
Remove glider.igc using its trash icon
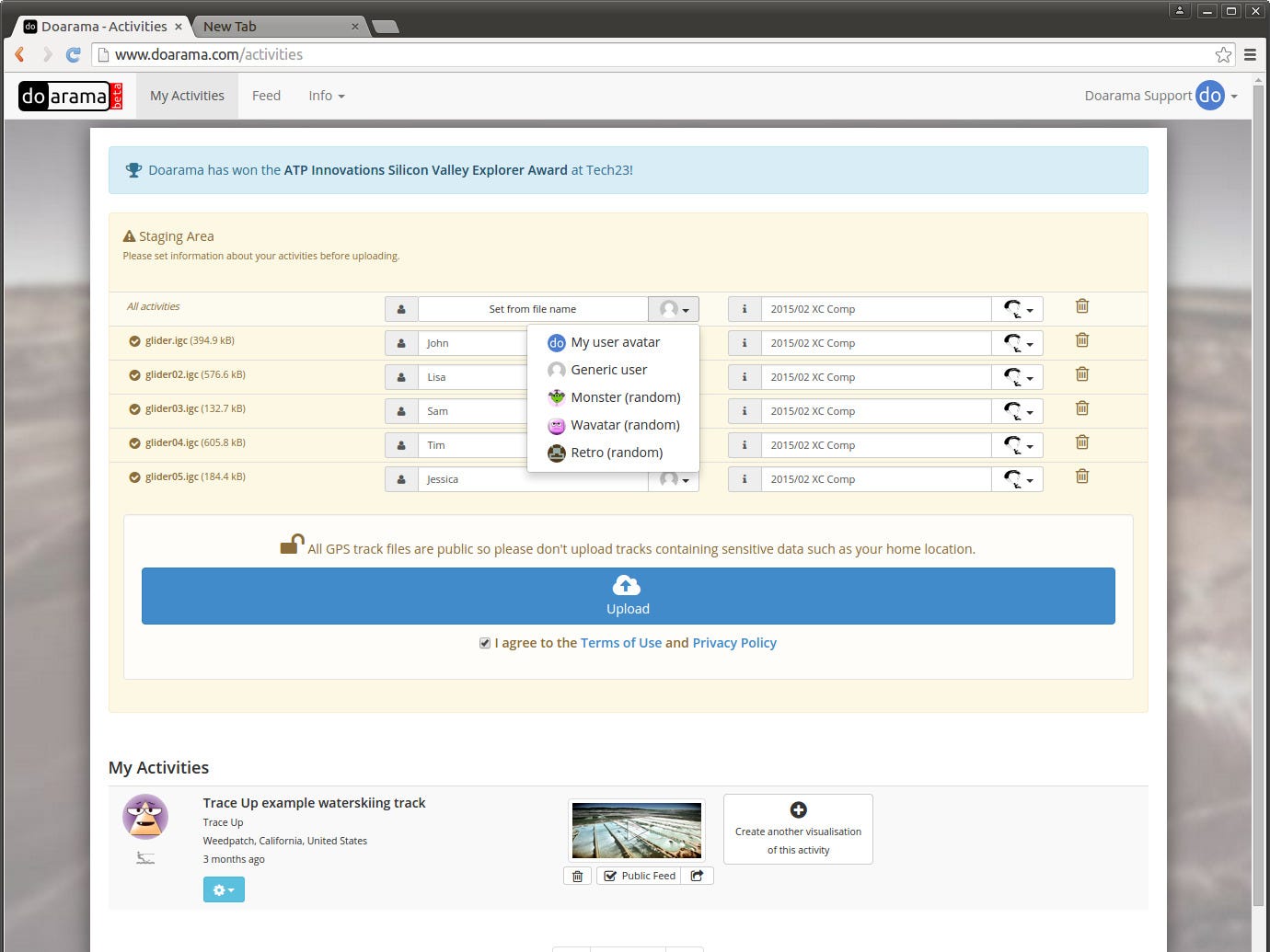[x=1082, y=340]
